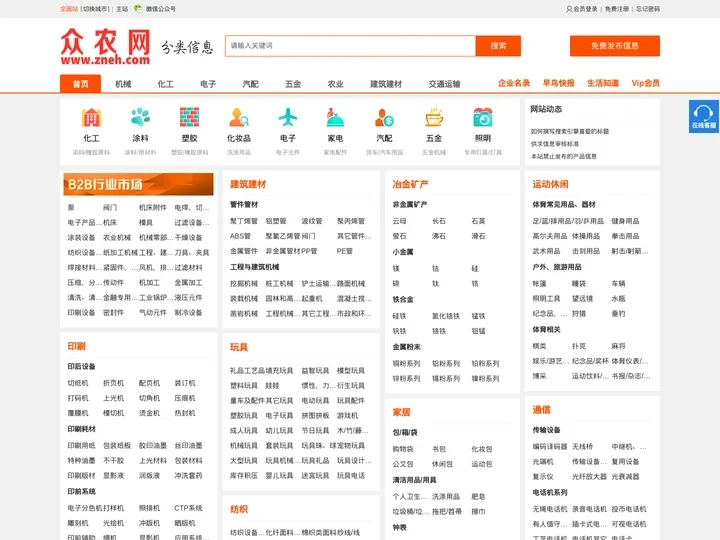The image size is (720, 540).
Task: Click the 农业机械 link in B2B list
Action: point(117,237)
